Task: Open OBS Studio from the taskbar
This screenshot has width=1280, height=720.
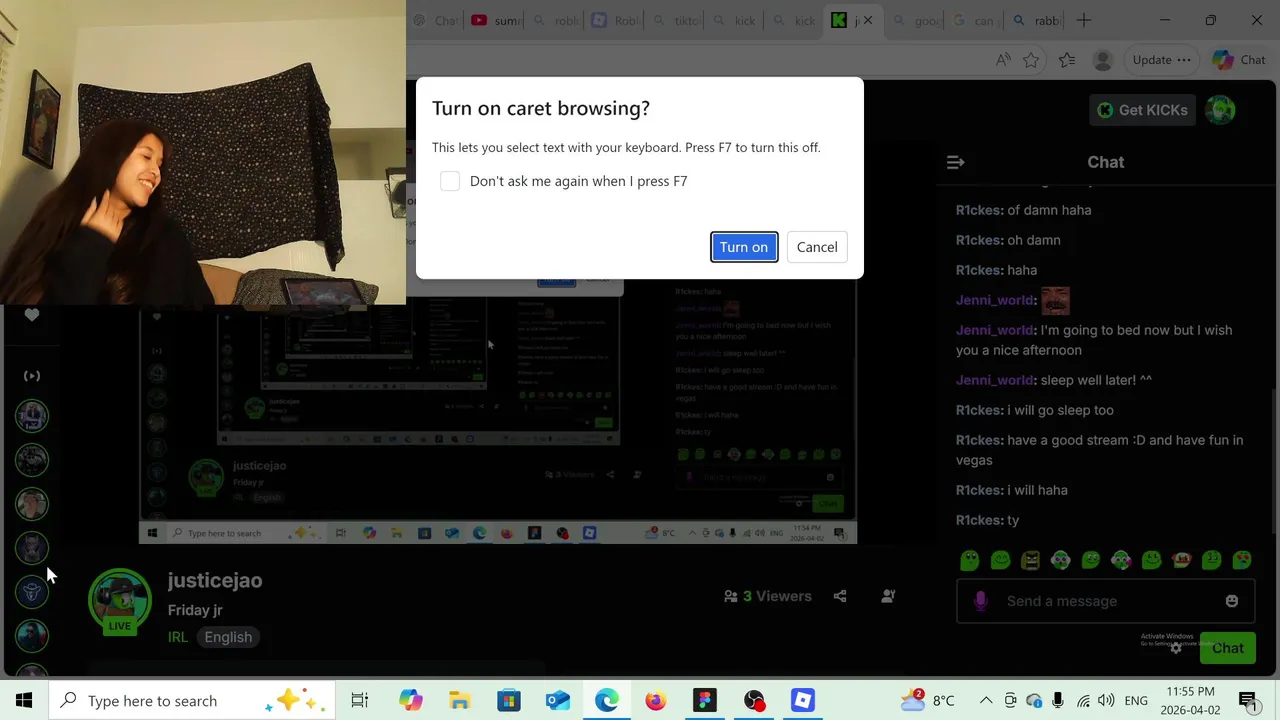Action: (x=754, y=701)
